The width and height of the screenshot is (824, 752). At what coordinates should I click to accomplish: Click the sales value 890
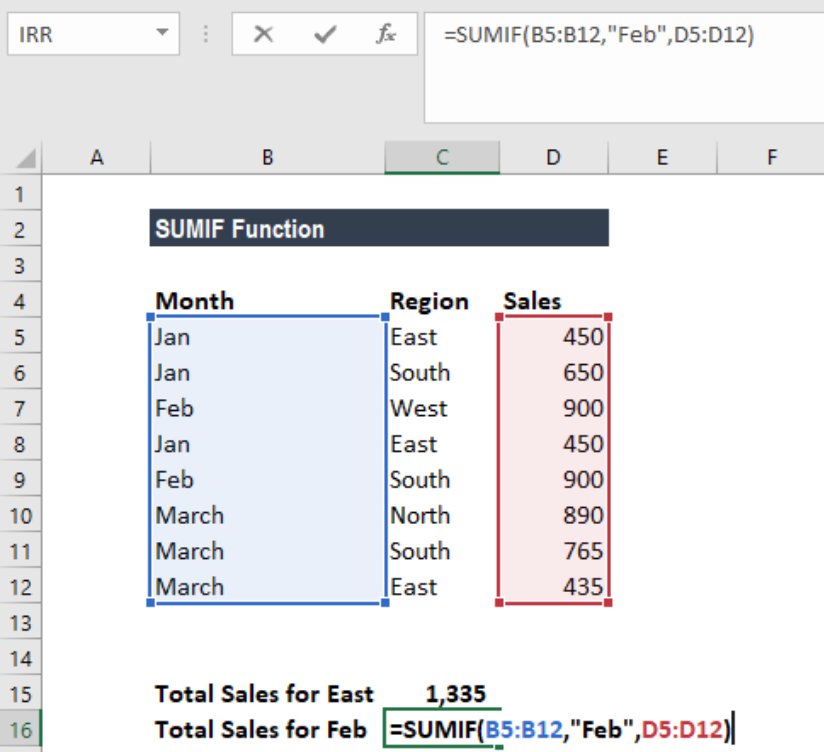tap(553, 516)
